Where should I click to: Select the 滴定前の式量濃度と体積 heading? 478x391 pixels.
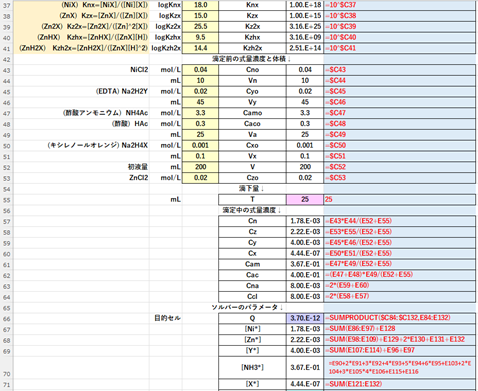[x=251, y=59]
